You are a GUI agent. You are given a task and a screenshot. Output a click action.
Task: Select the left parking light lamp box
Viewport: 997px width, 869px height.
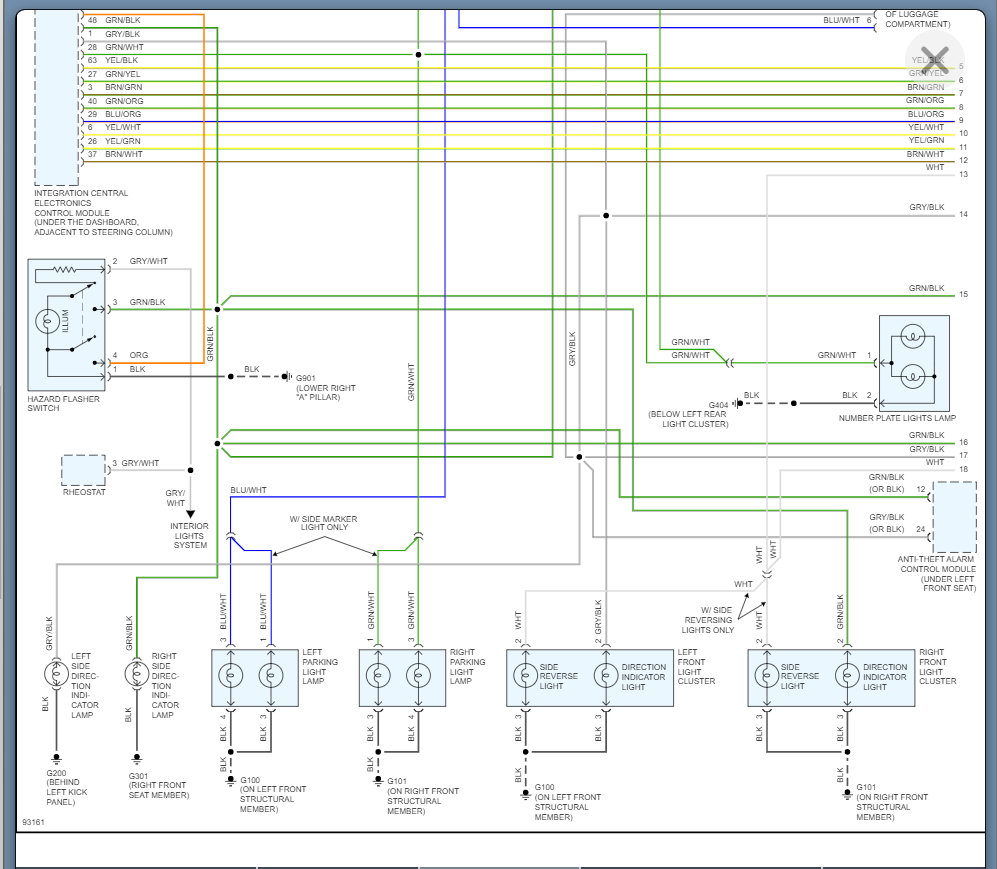click(254, 677)
